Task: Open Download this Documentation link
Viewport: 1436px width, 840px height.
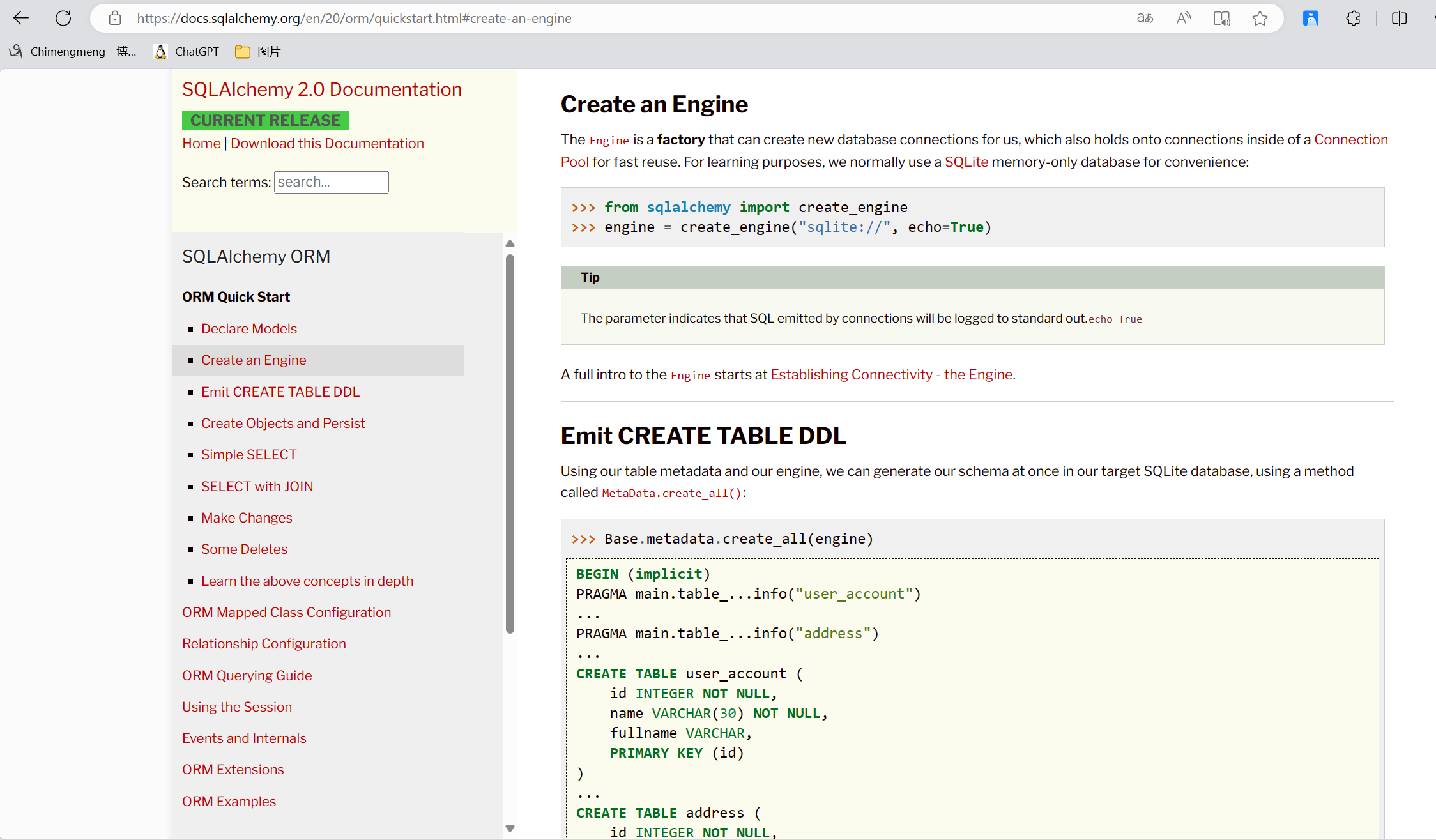Action: [327, 143]
